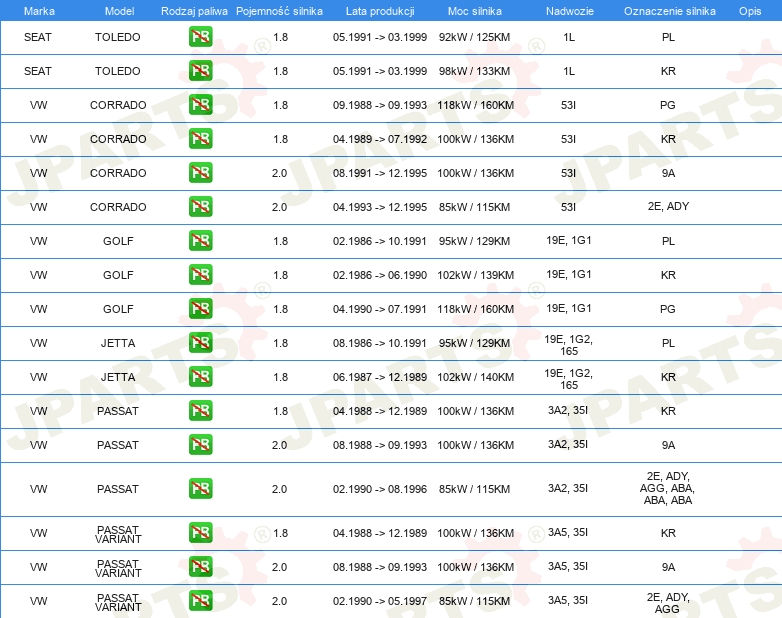Click 3A2, 35I body code in PASSAT 1.8 row
The width and height of the screenshot is (782, 618).
pos(568,411)
